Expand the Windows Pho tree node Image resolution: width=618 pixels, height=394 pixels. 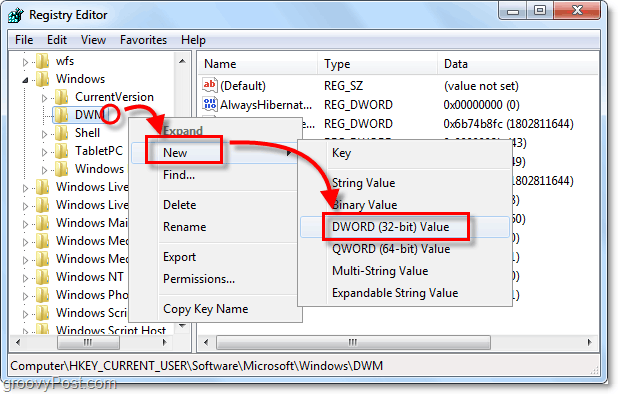click(26, 296)
